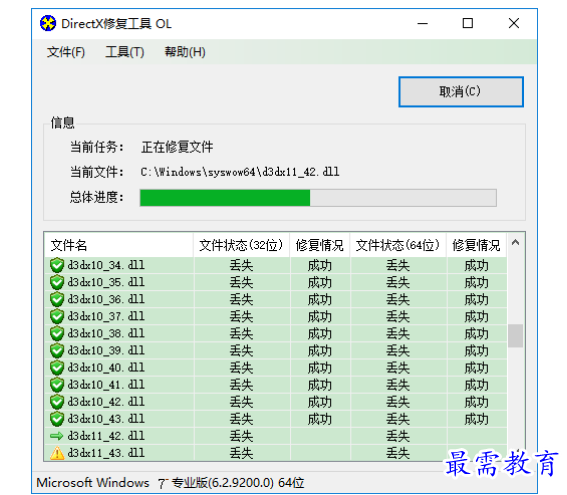Cancel the repair with 取消(C) button
The image size is (567, 495).
[x=461, y=91]
